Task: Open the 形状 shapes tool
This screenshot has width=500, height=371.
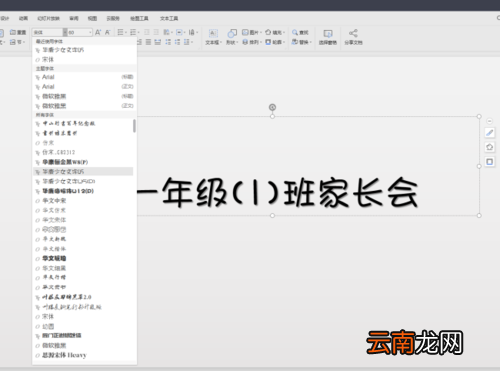Action: pyautogui.click(x=232, y=37)
